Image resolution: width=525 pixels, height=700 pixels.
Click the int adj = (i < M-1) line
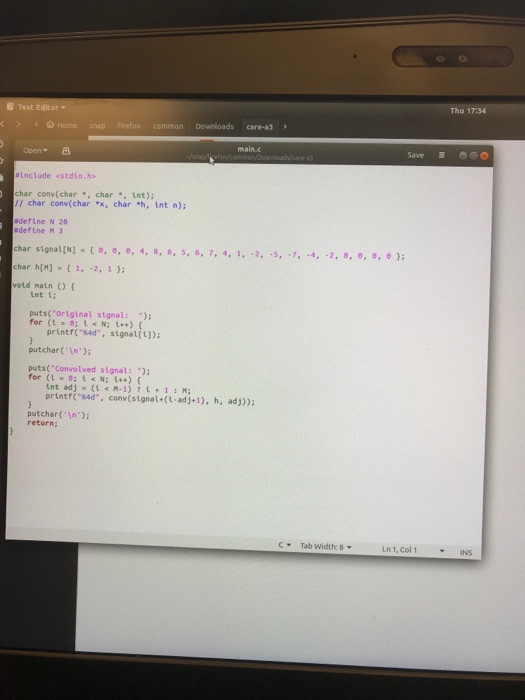(118, 388)
